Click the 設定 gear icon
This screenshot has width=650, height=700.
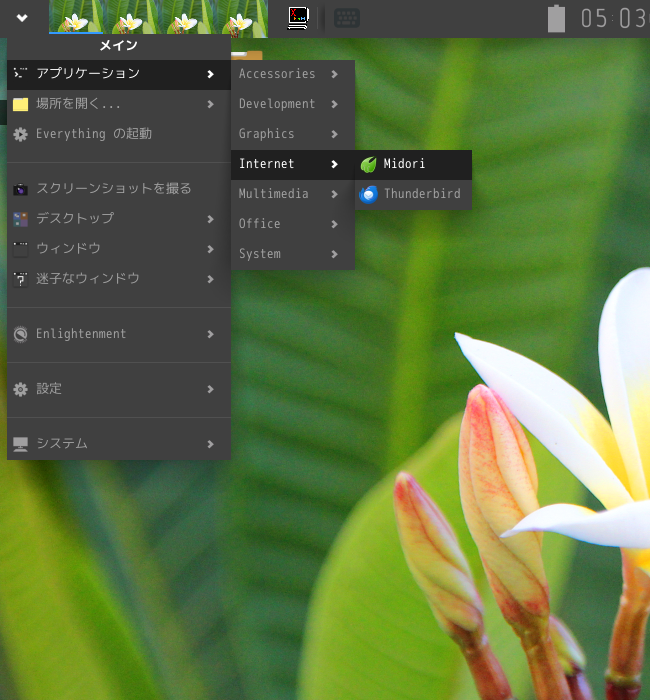tap(21, 389)
